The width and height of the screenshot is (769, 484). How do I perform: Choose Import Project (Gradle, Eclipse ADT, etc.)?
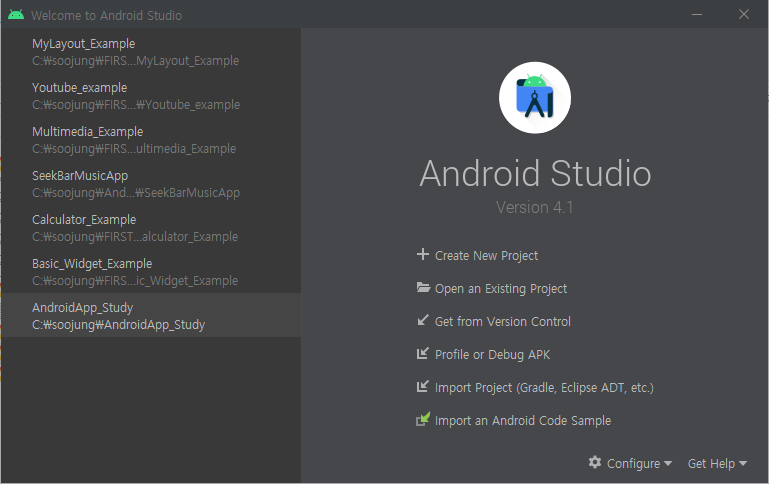point(544,387)
